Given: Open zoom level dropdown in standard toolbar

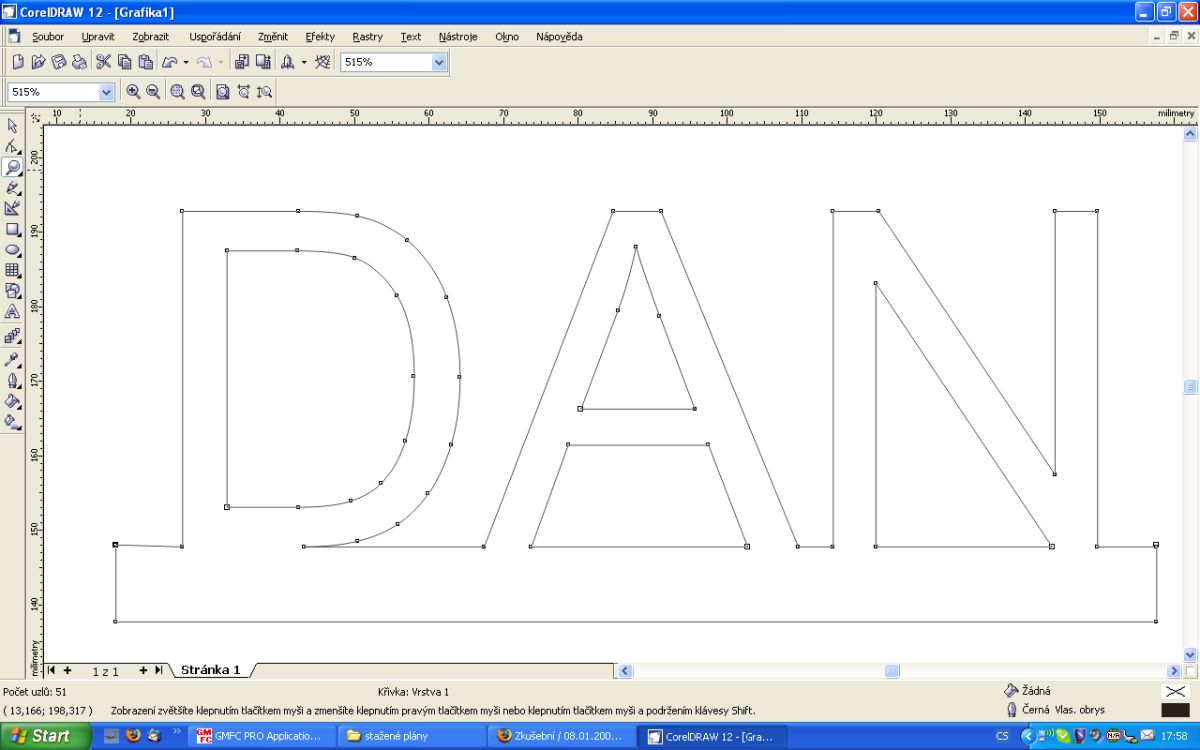Looking at the screenshot, I should tap(439, 62).
